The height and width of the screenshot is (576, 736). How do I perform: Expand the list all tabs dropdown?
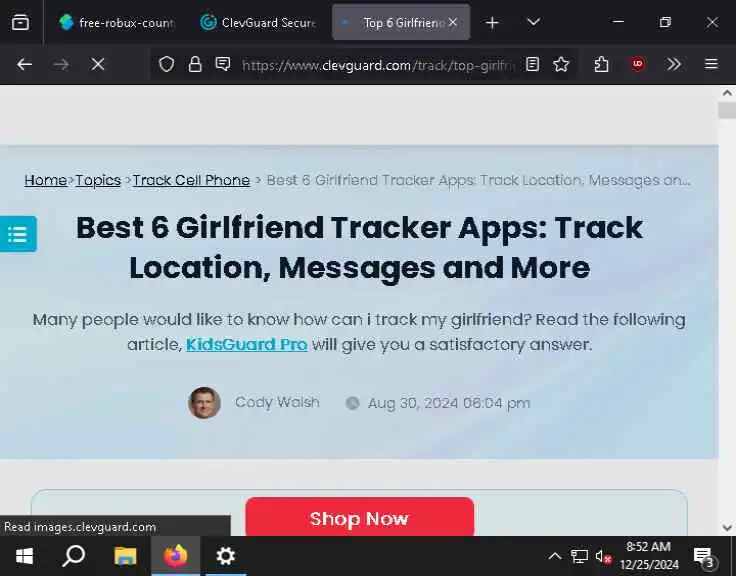533,22
